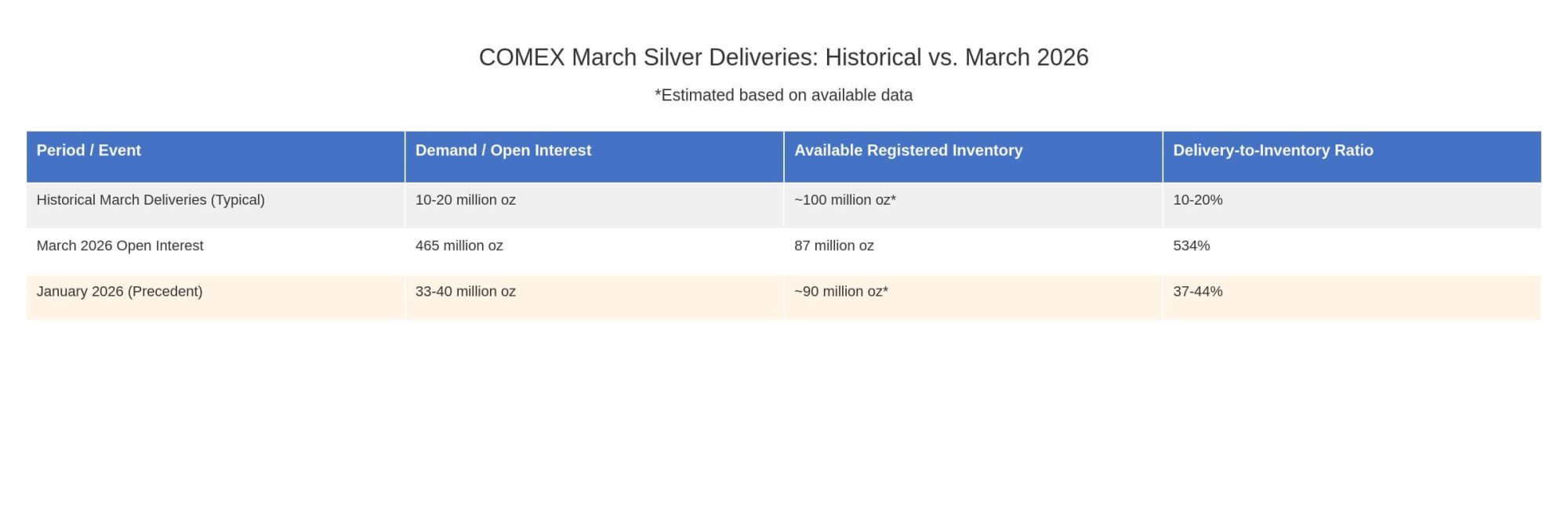
Task: Click the 'January 2026 (Precedent)' row label
Action: point(119,292)
